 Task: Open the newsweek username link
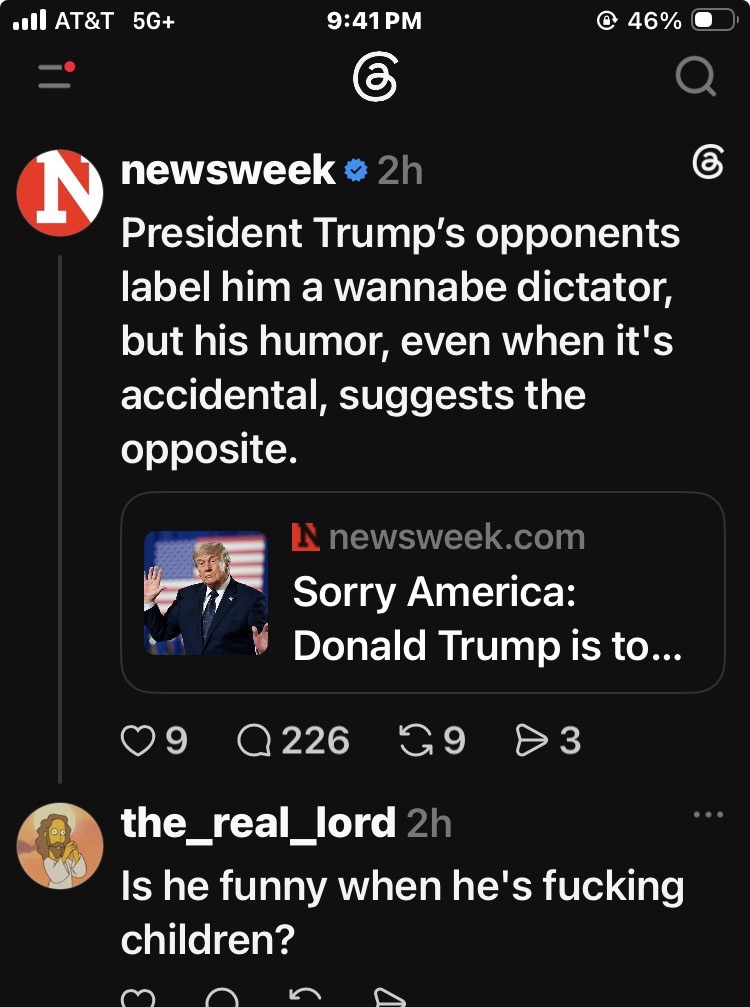coord(228,170)
